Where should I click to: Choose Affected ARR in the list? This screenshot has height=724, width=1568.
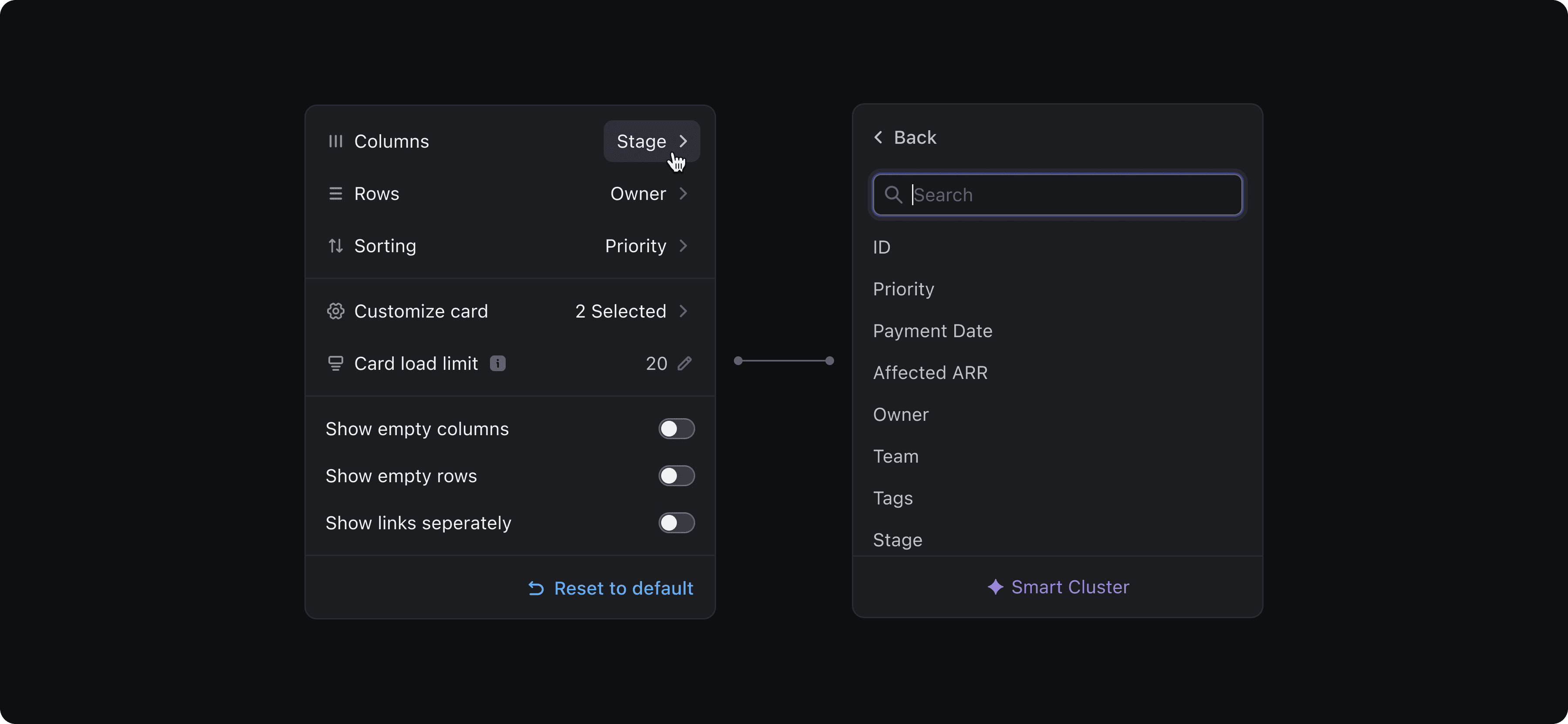click(x=930, y=372)
